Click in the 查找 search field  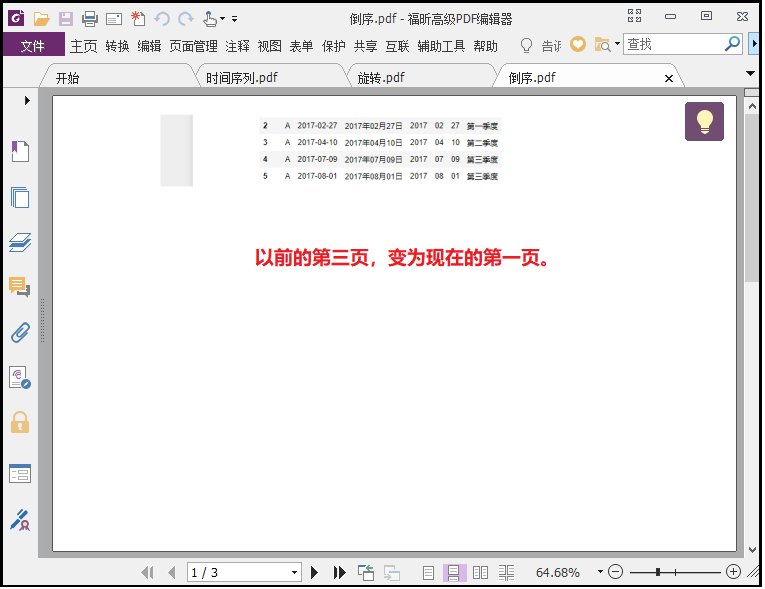(673, 44)
